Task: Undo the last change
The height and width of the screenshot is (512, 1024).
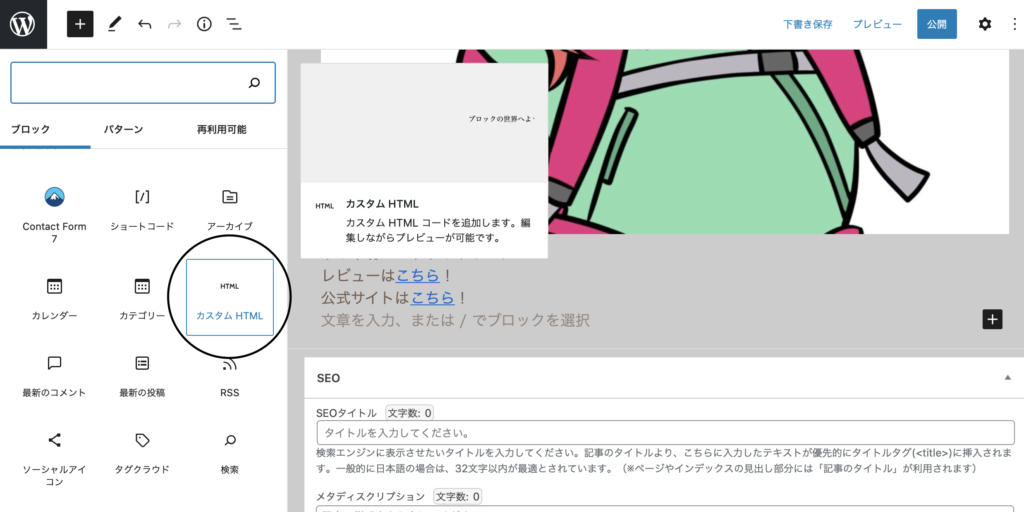Action: coord(144,24)
